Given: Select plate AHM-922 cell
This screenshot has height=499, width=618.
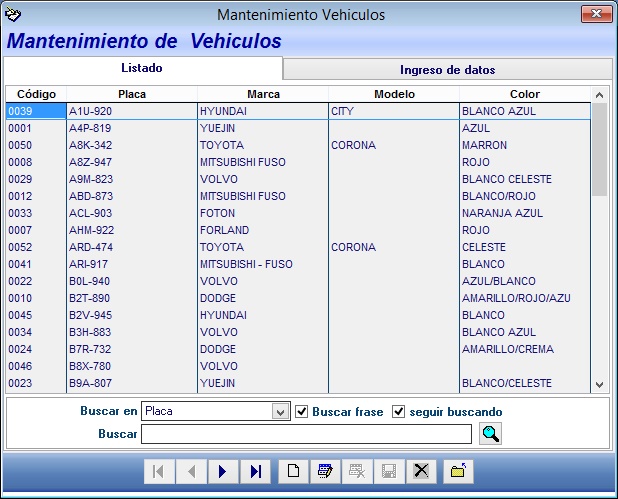Looking at the screenshot, I should [132, 230].
